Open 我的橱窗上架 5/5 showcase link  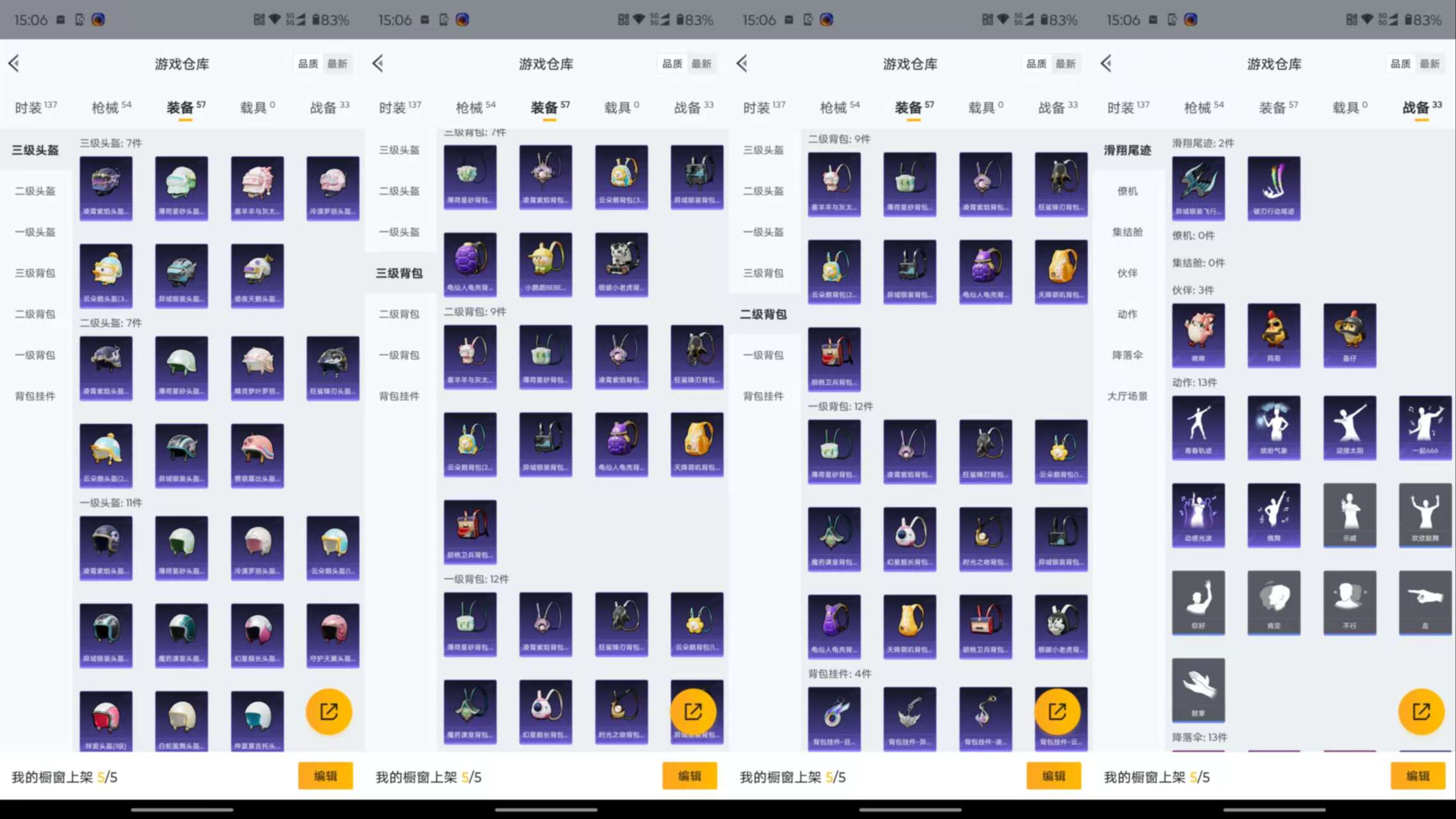pos(1155,775)
